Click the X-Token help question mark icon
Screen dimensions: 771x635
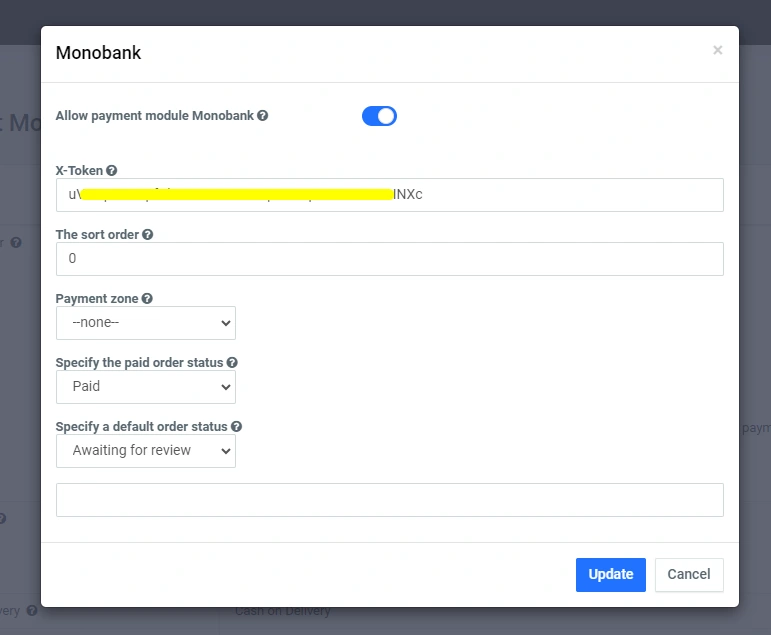pyautogui.click(x=112, y=171)
